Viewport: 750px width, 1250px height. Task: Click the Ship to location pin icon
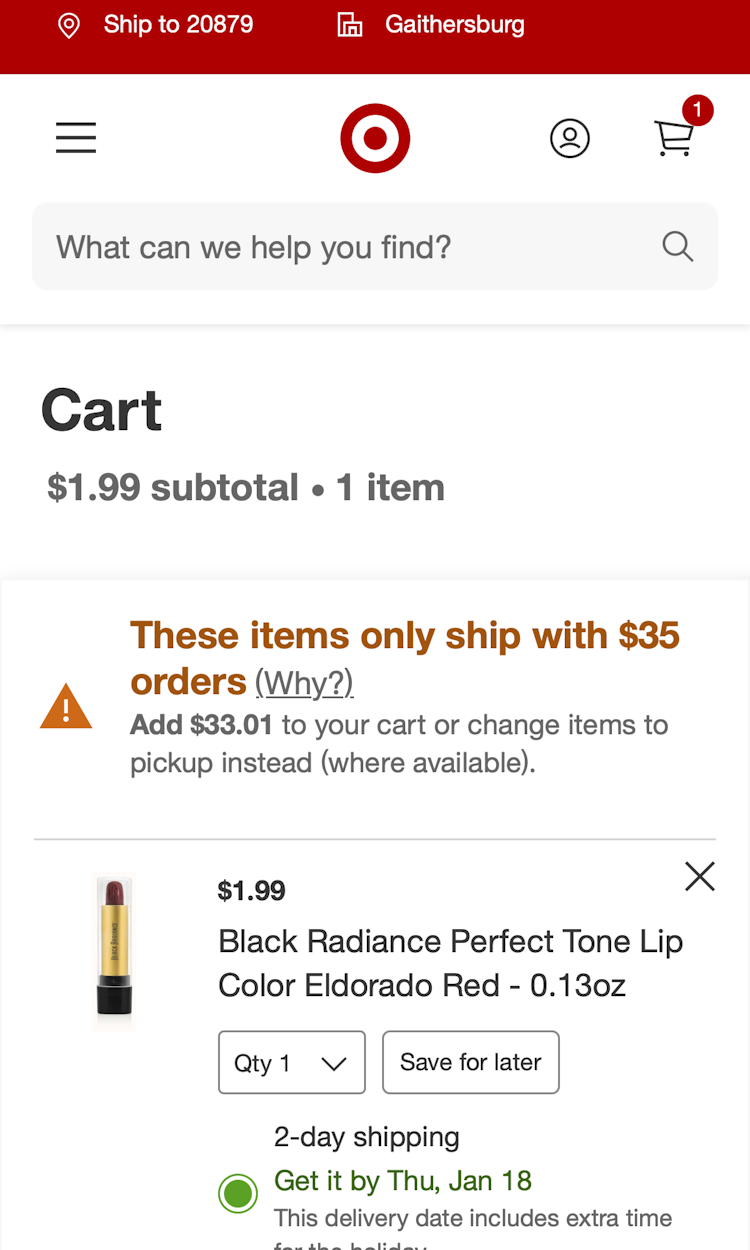click(x=68, y=25)
